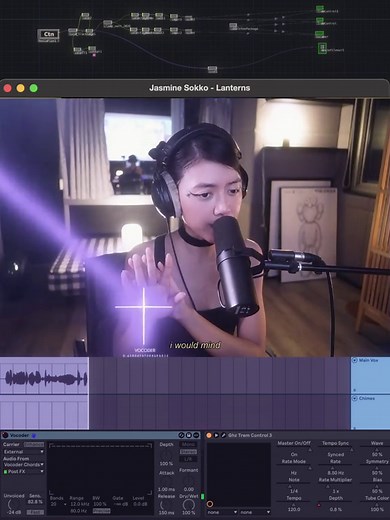Click the Vocoder save preset icon
The height and width of the screenshot is (520, 390).
[189, 435]
